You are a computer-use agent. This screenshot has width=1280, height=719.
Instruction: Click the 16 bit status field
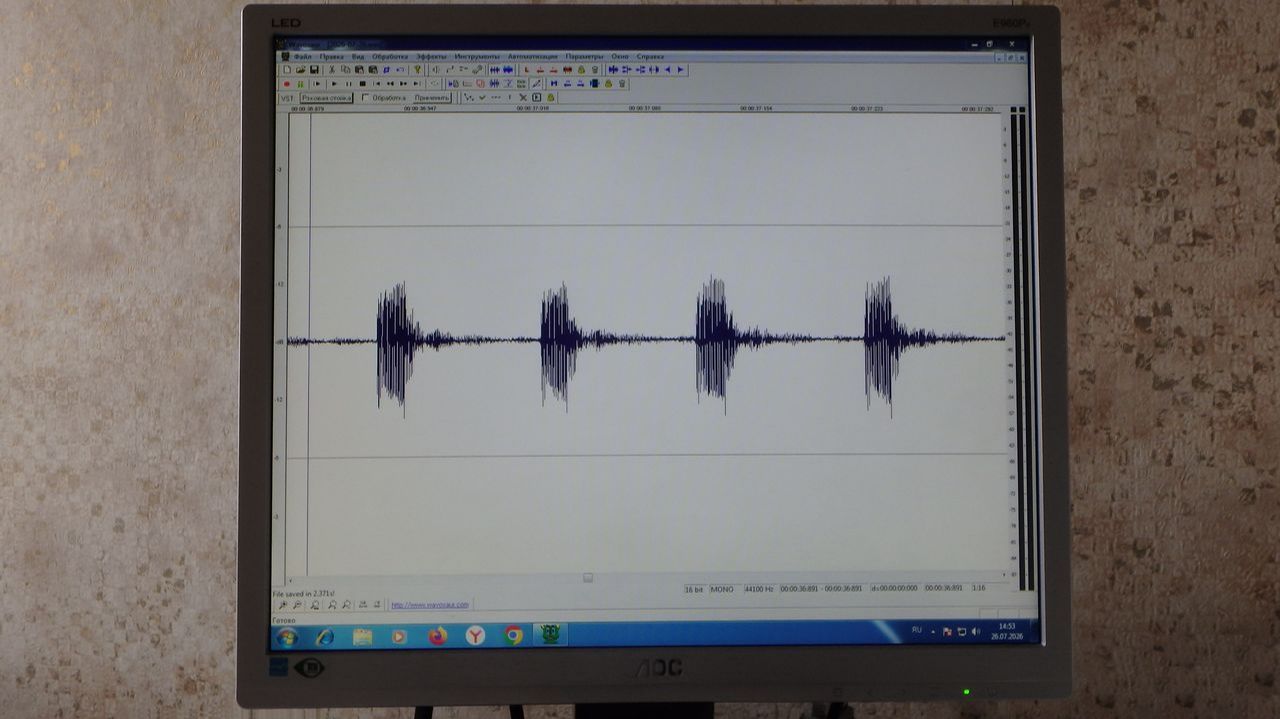[695, 589]
